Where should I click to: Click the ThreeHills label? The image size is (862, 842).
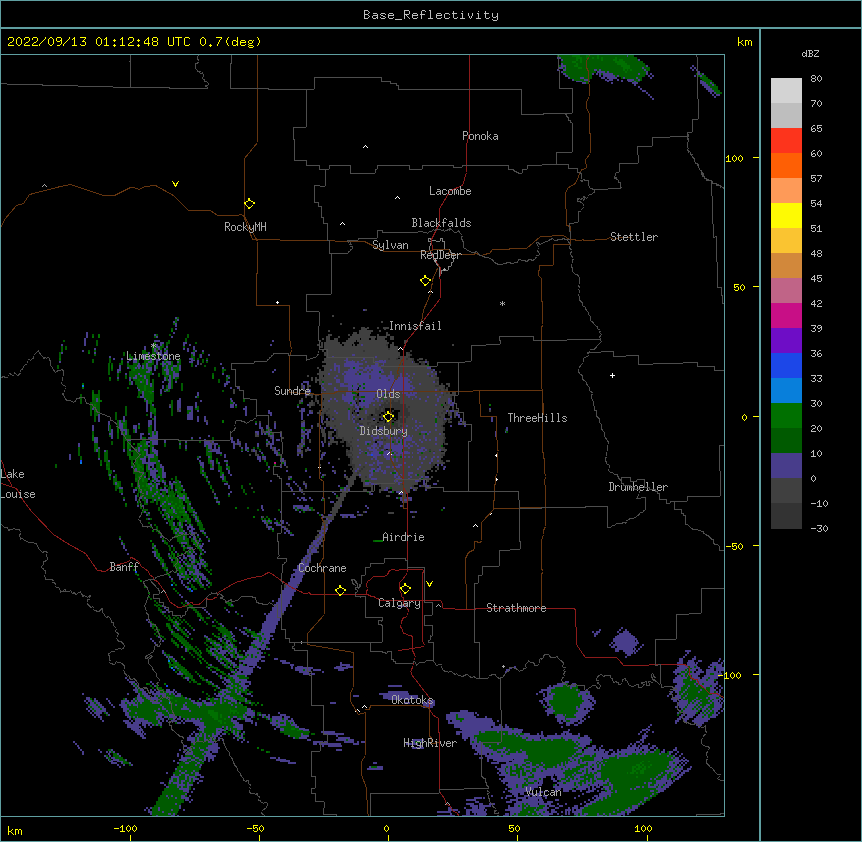pyautogui.click(x=537, y=418)
